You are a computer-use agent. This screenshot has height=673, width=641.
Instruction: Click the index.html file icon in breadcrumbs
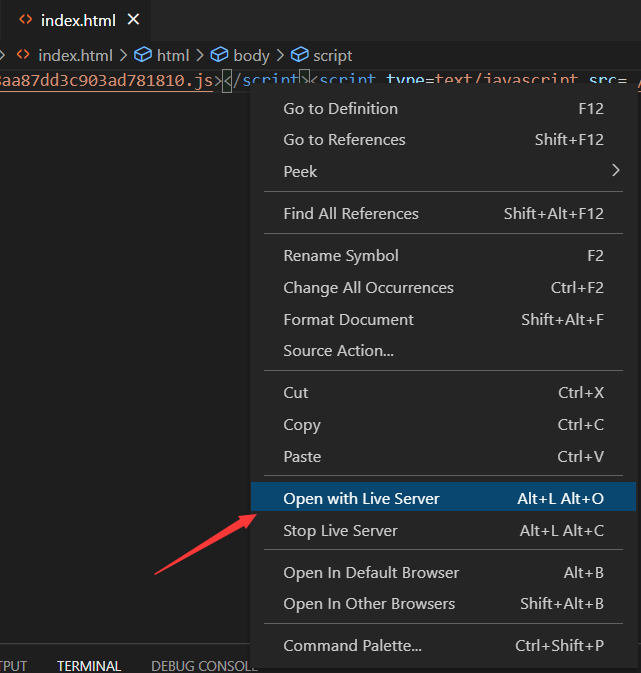(x=23, y=55)
